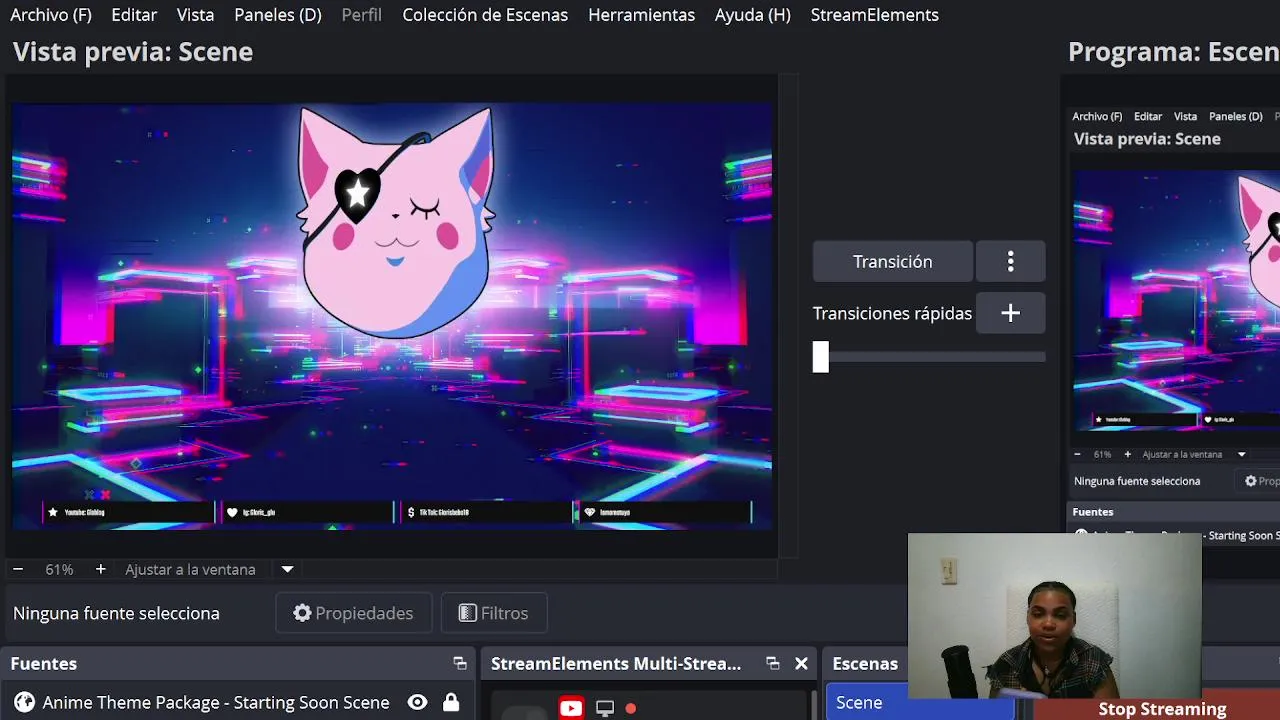
Task: Open source Propiedades
Action: pos(353,613)
